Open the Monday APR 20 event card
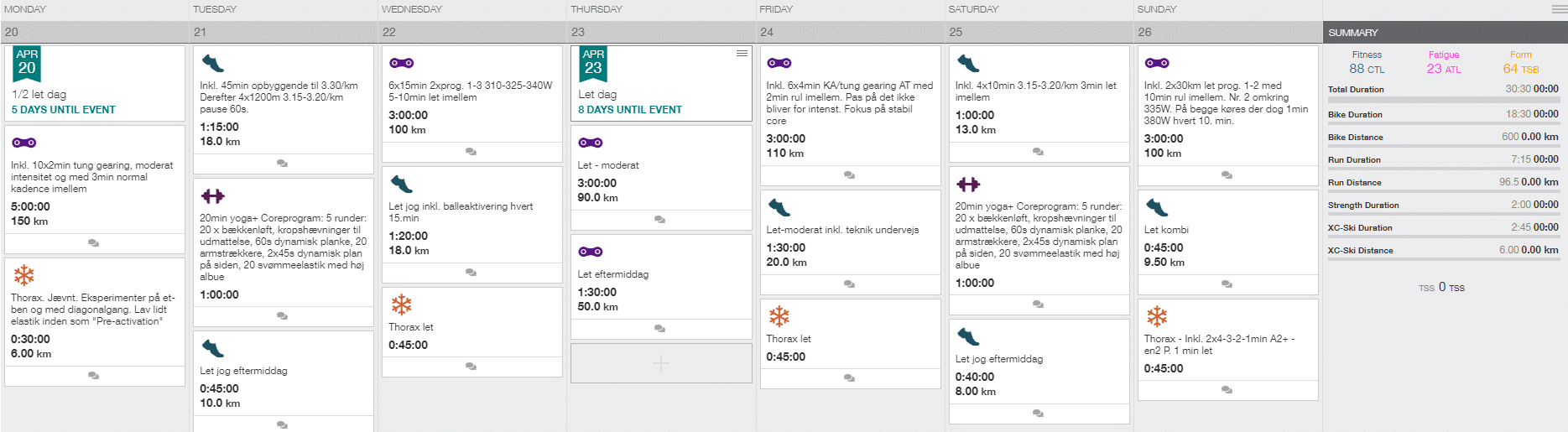 [95, 83]
